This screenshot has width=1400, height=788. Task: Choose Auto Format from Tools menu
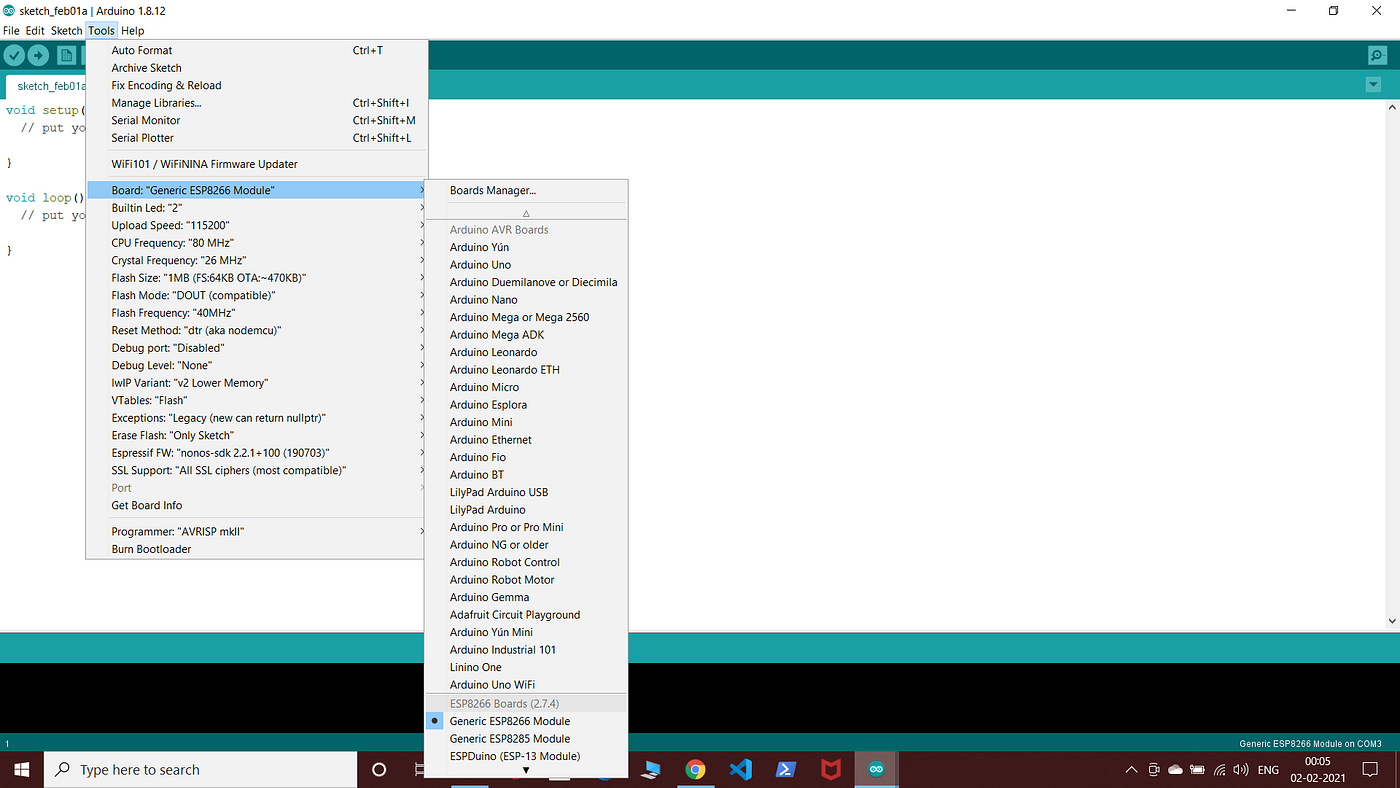[256, 50]
